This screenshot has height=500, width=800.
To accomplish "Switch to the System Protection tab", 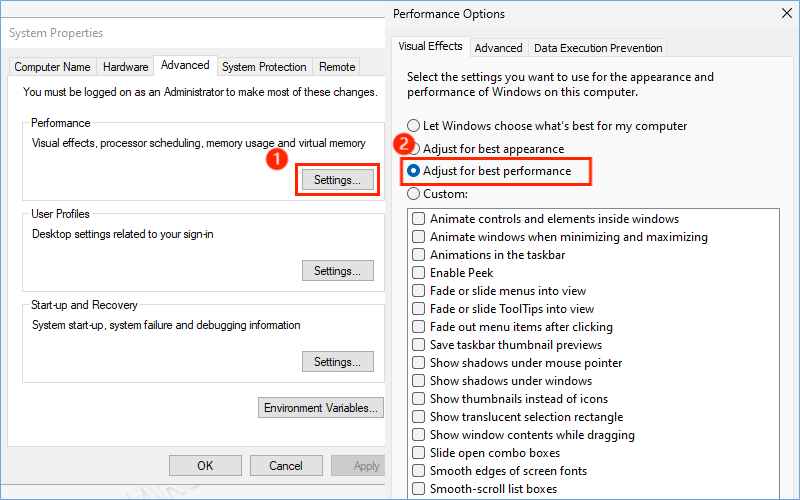I will point(264,67).
